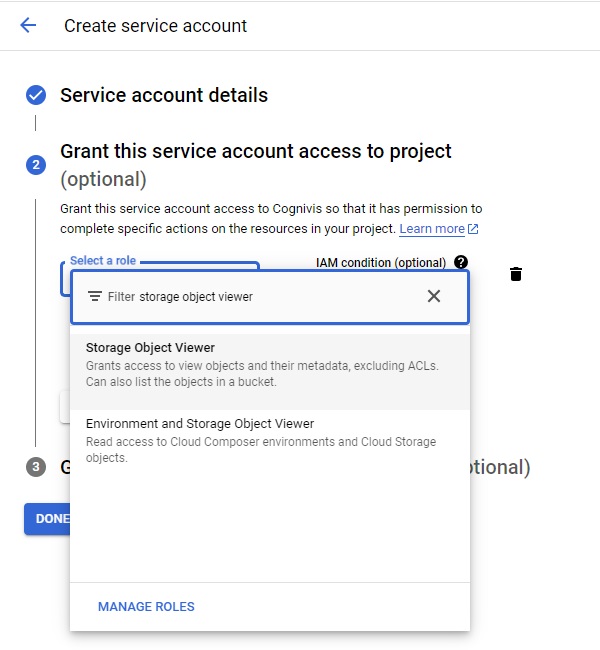The image size is (600, 650).
Task: Click the back arrow to previous page
Action: 28,26
